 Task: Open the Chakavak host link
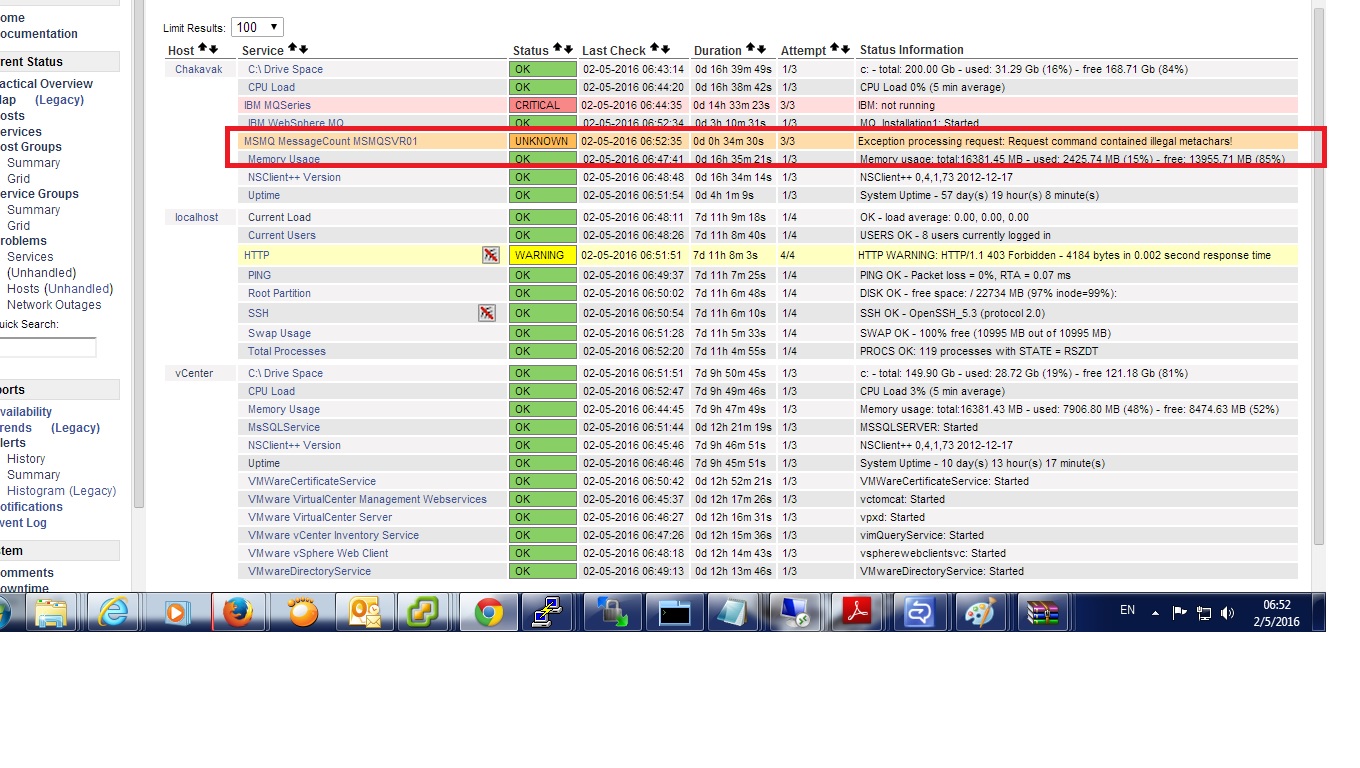pyautogui.click(x=199, y=69)
